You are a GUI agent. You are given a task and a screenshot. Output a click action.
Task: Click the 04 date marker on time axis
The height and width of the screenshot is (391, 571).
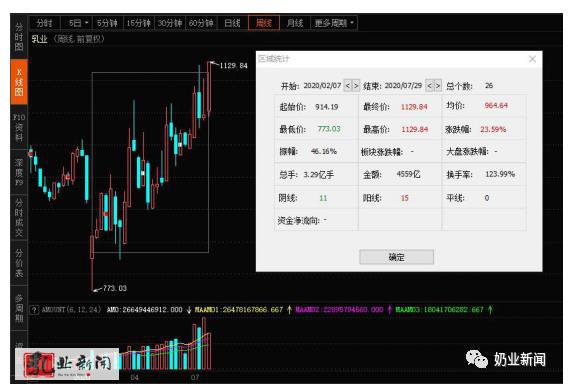135,378
